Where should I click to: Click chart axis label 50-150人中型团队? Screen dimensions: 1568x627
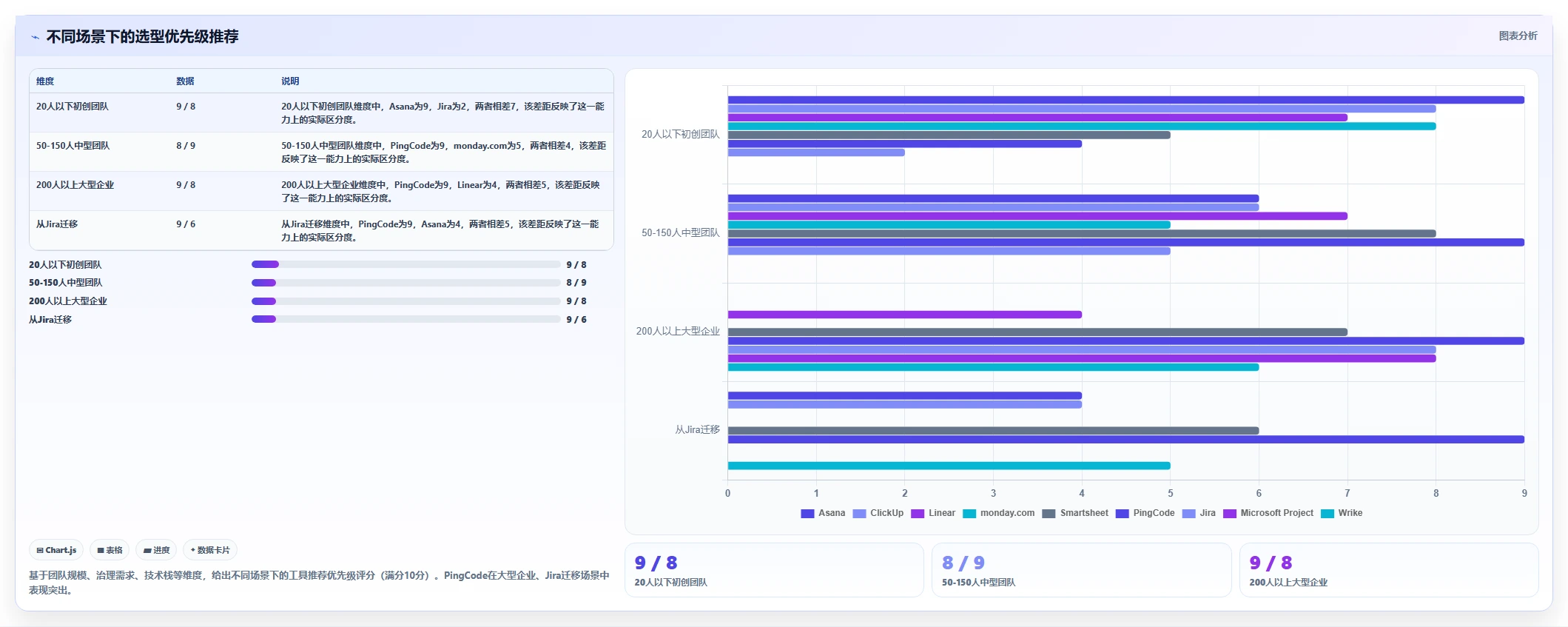pyautogui.click(x=680, y=233)
